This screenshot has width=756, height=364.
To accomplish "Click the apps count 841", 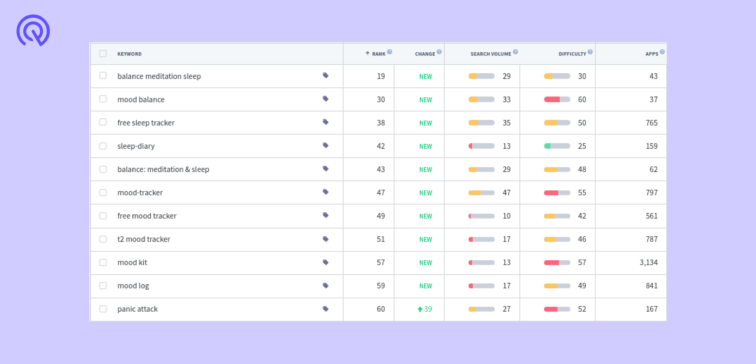I will (652, 286).
